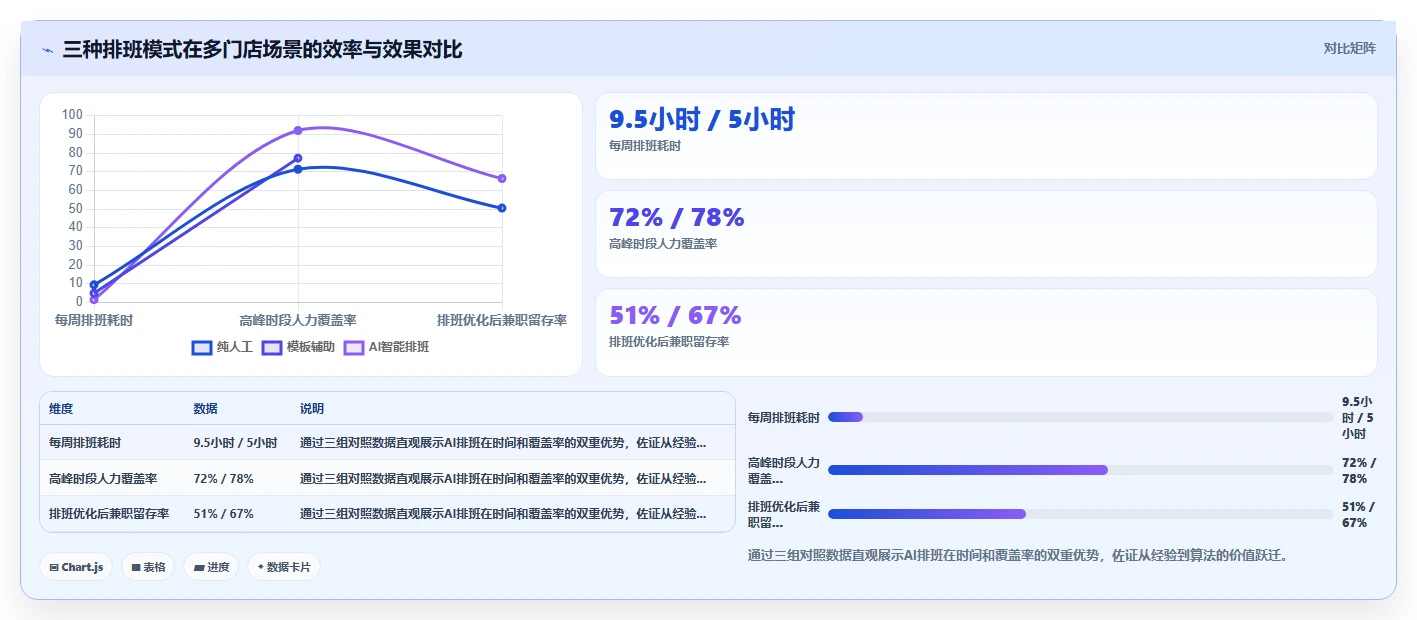1417x620 pixels.
Task: Click the 对比矩阵 label in header
Action: 1349,48
